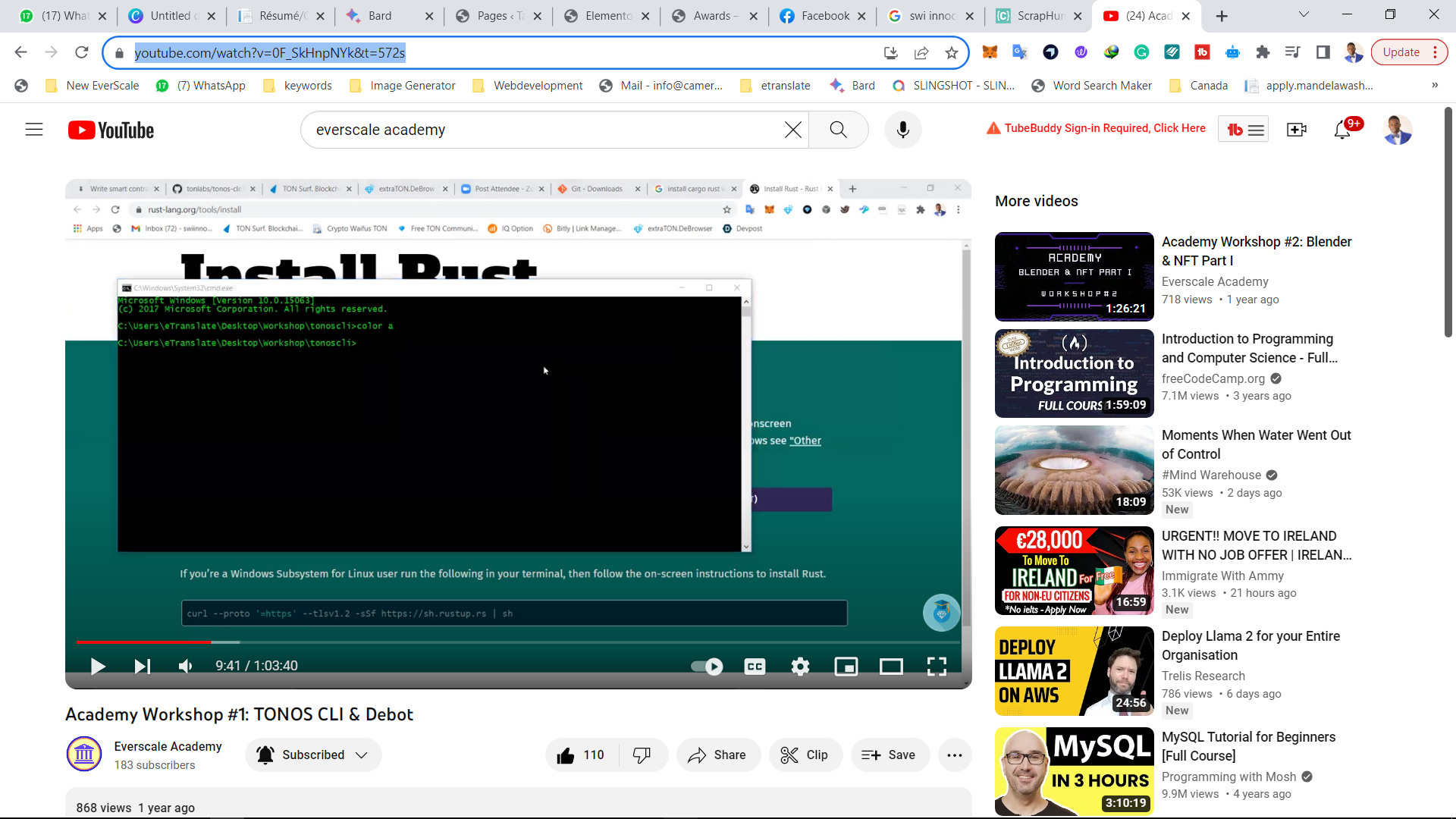Open YouTube notifications bell
The height and width of the screenshot is (819, 1456).
coord(1342,130)
